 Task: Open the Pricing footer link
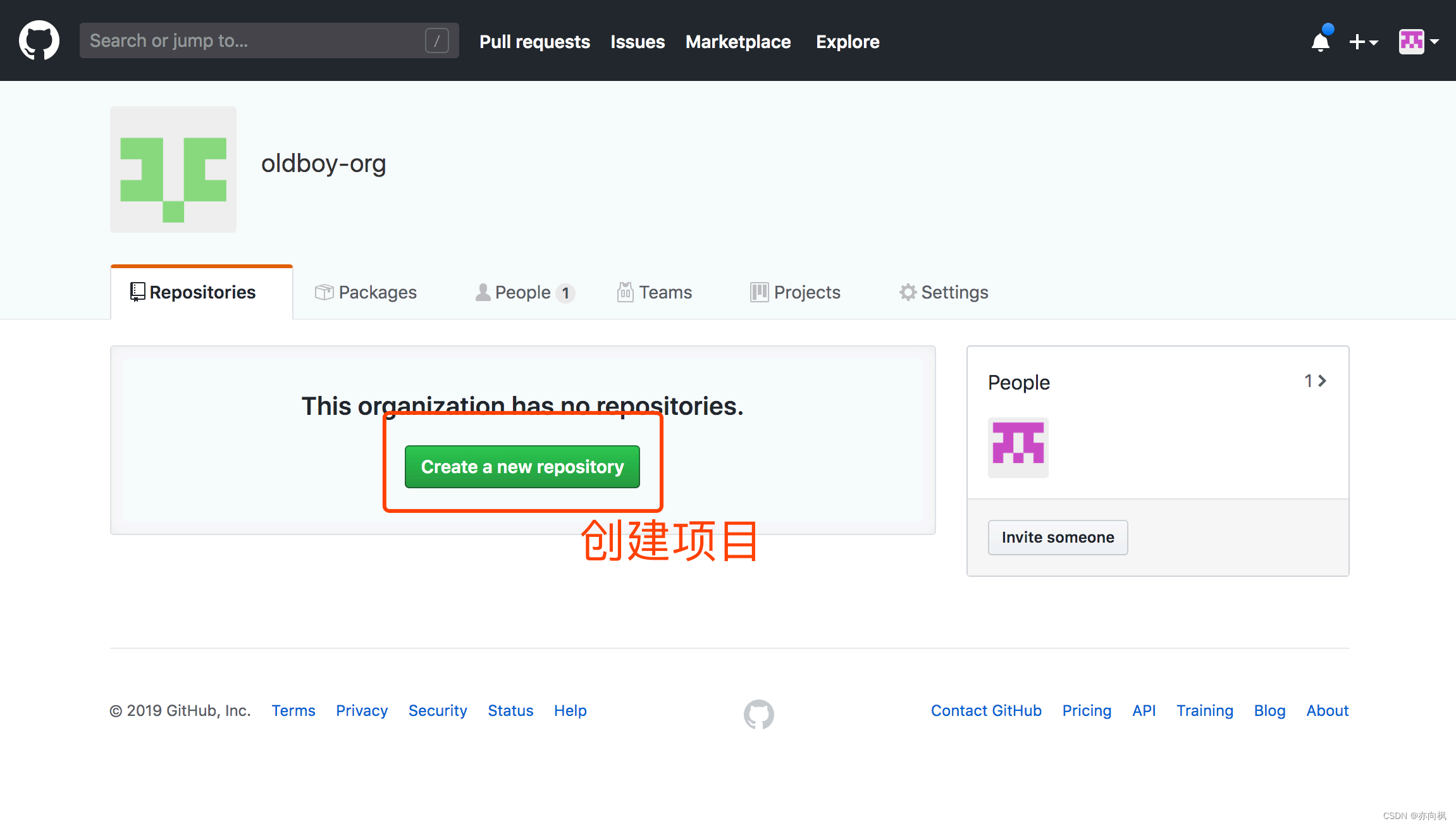point(1087,711)
